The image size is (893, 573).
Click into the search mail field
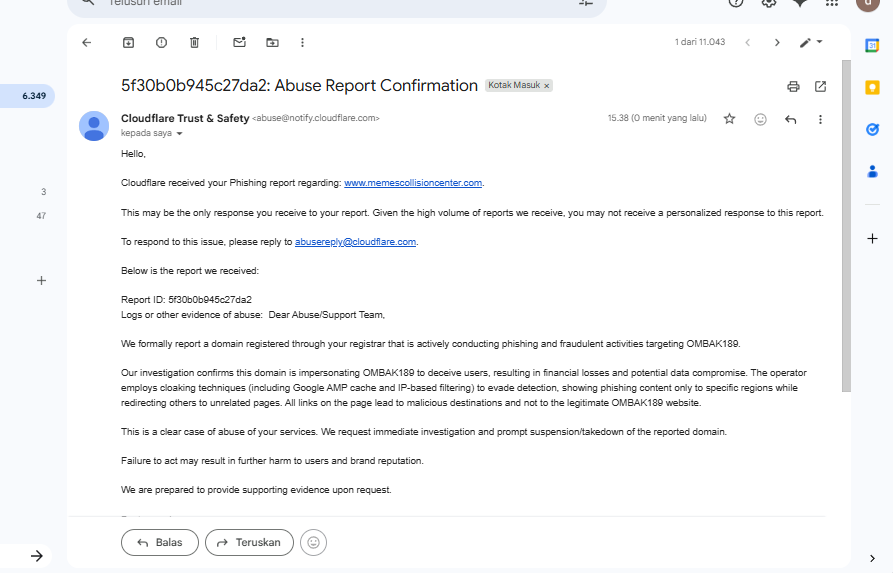tap(336, 3)
